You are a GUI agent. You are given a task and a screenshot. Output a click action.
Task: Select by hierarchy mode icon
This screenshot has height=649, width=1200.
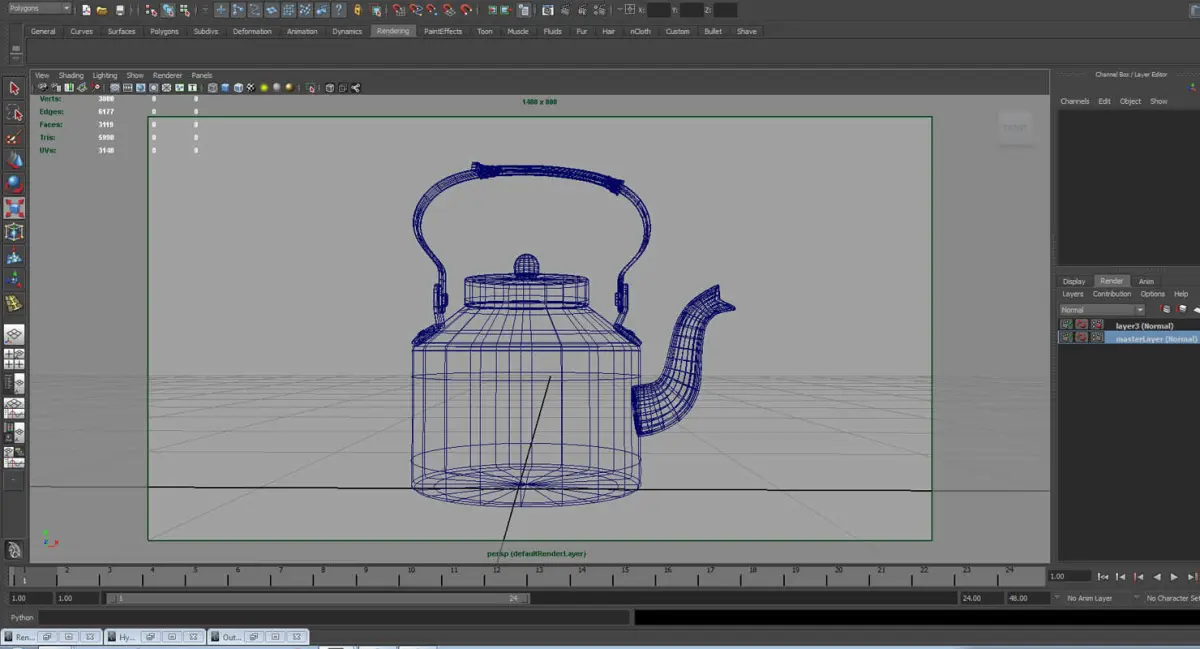(x=151, y=10)
